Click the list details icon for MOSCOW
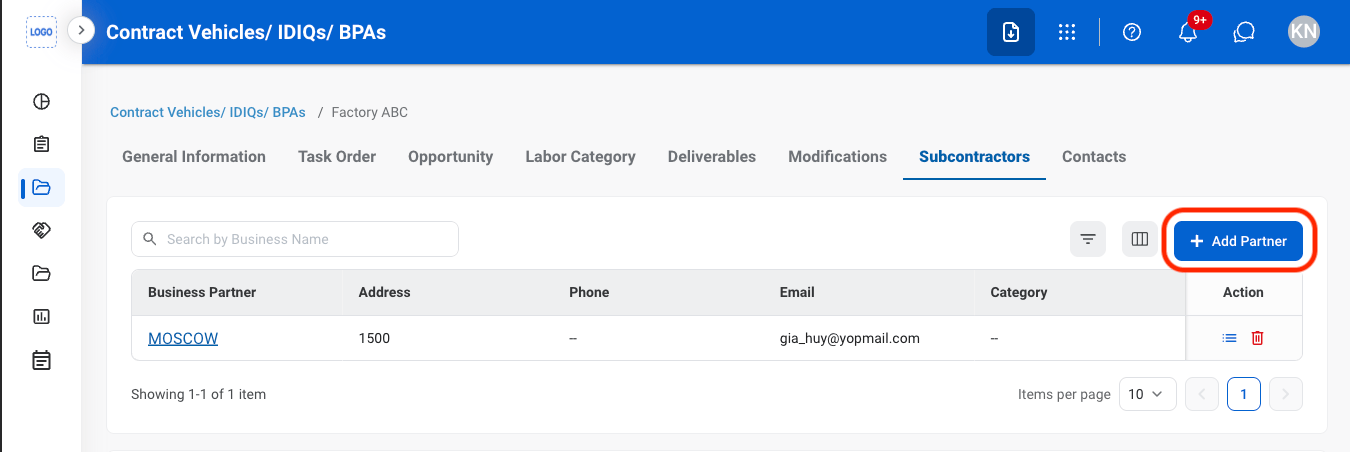Image resolution: width=1350 pixels, height=452 pixels. (1230, 338)
